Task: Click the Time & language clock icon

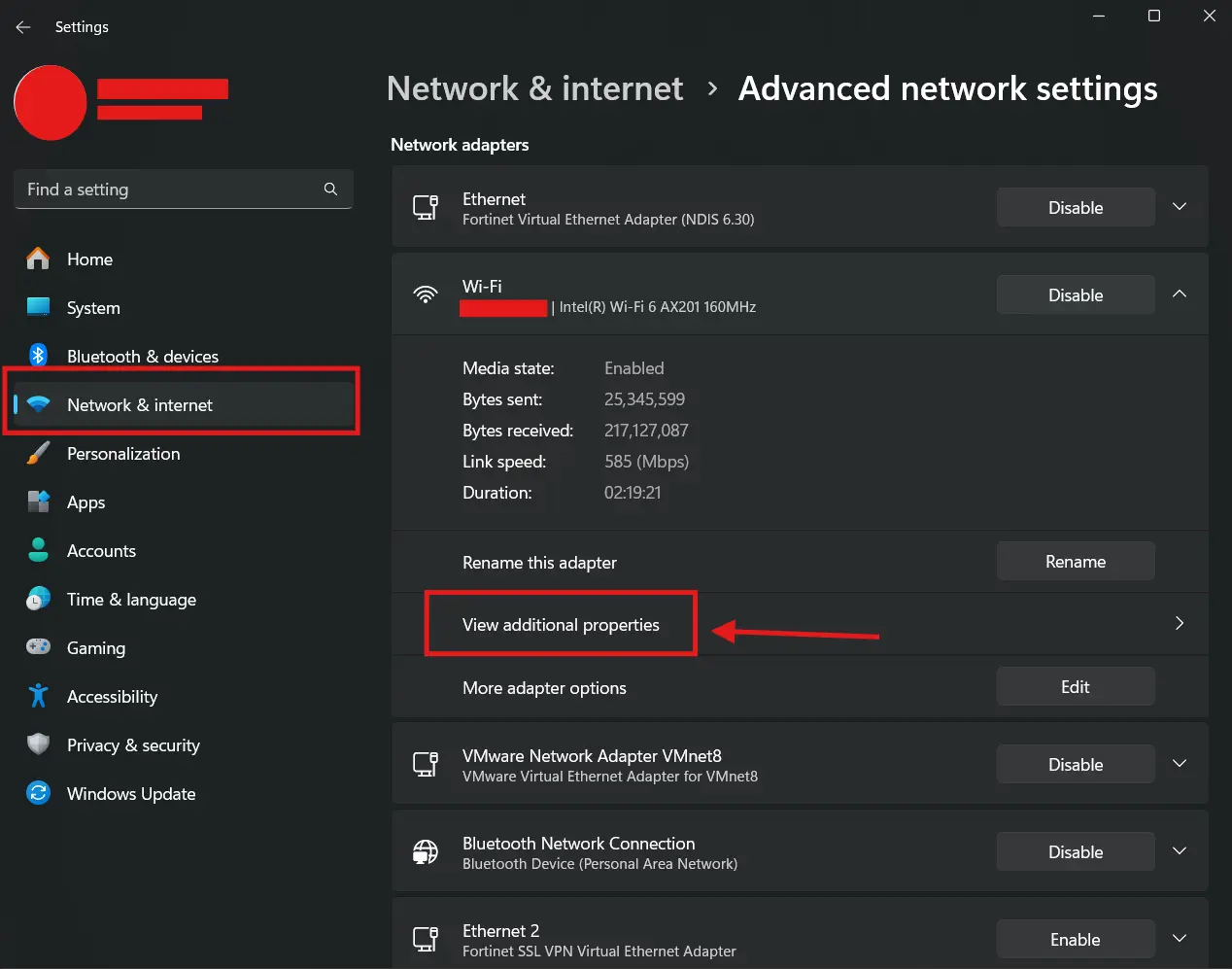Action: pyautogui.click(x=38, y=599)
